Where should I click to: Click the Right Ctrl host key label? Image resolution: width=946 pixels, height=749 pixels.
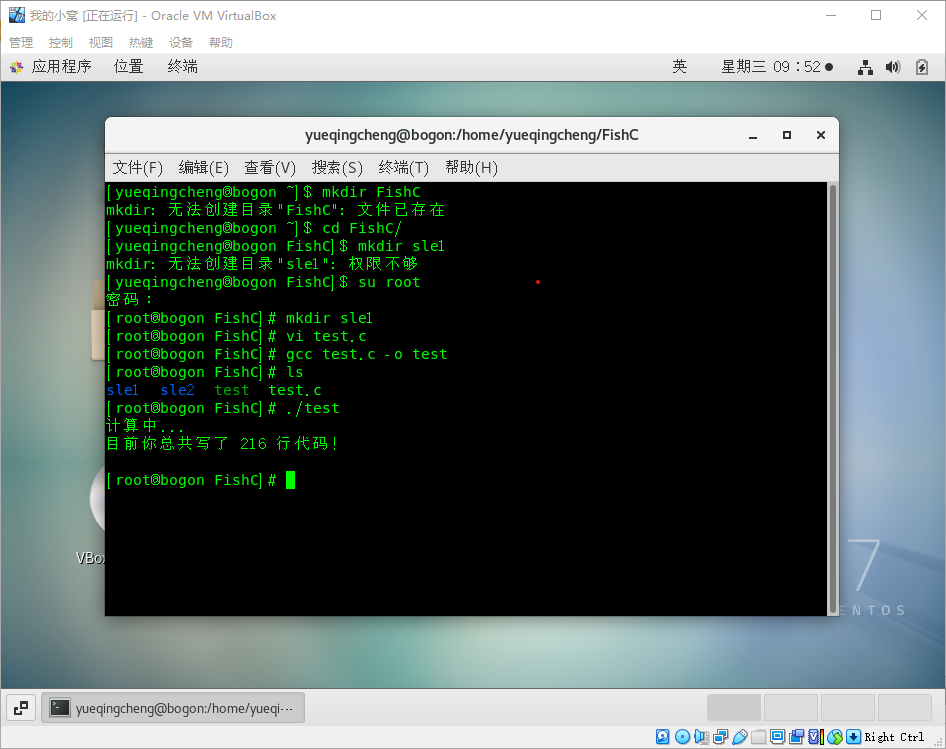894,737
